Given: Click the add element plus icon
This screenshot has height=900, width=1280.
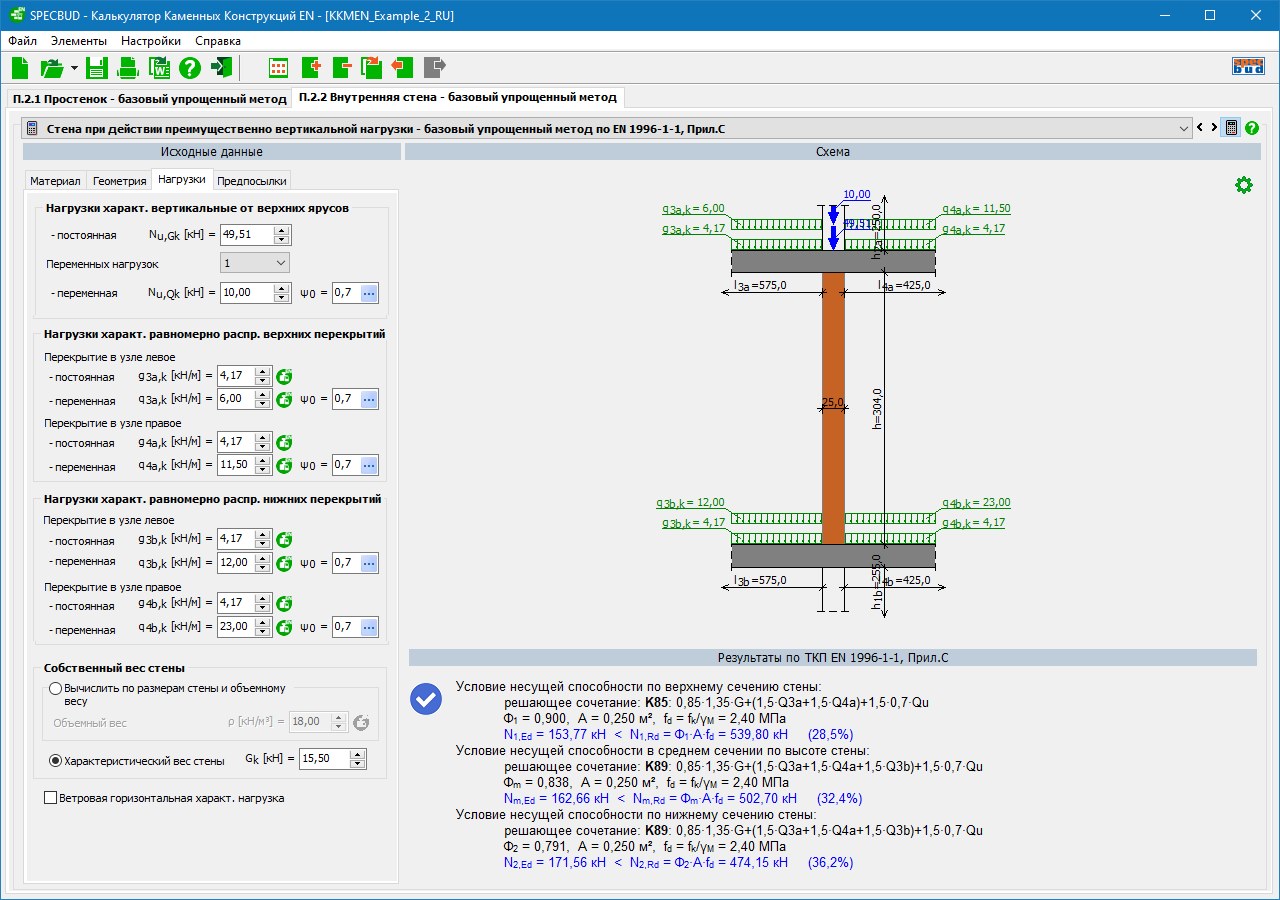Looking at the screenshot, I should pos(310,68).
